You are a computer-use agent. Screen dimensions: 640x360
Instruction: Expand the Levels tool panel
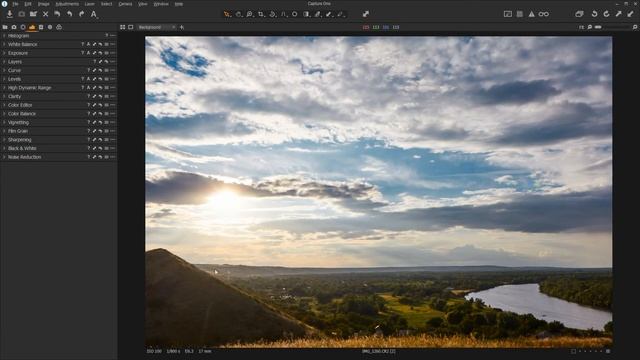tap(4, 79)
